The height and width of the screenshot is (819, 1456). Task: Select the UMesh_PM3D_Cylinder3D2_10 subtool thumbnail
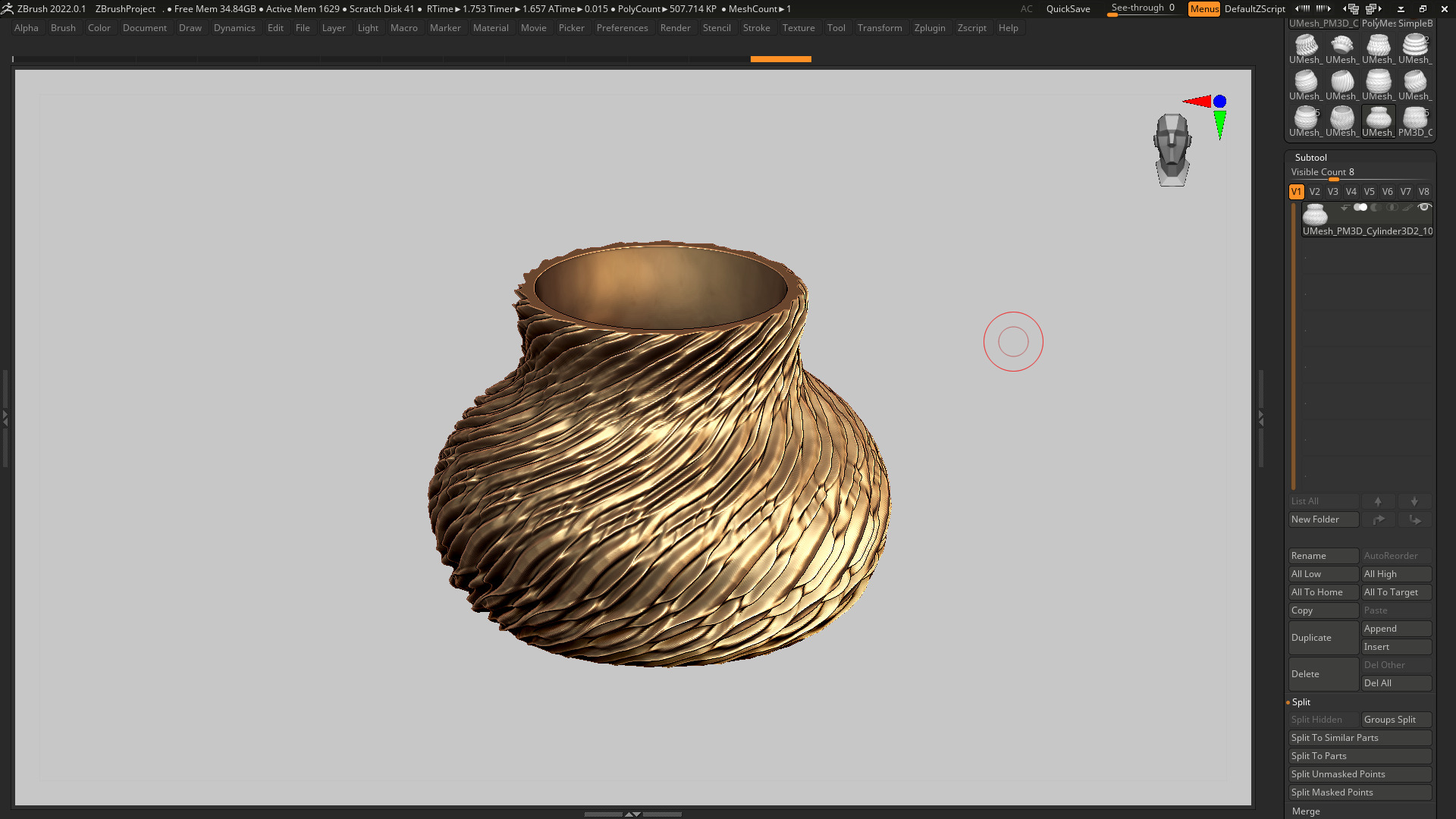click(x=1315, y=215)
